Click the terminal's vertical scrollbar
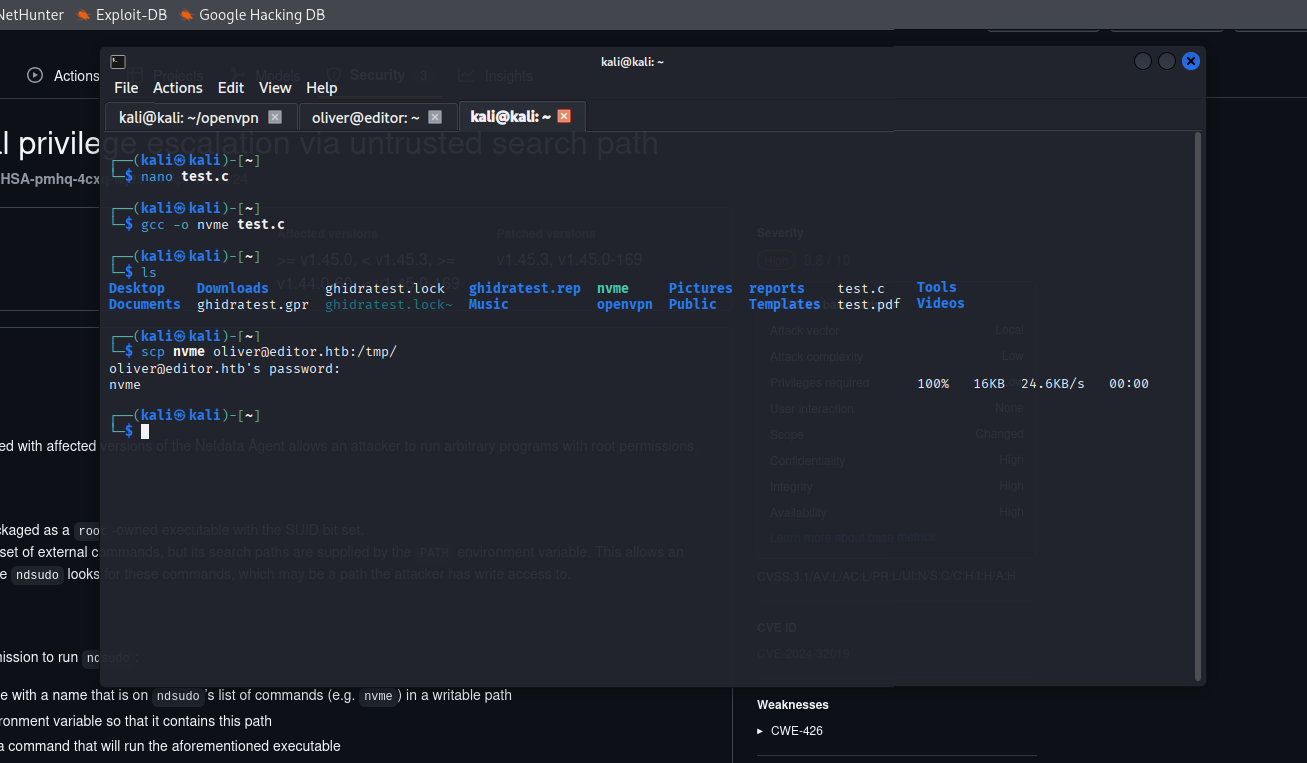The height and width of the screenshot is (763, 1307). tap(1197, 405)
